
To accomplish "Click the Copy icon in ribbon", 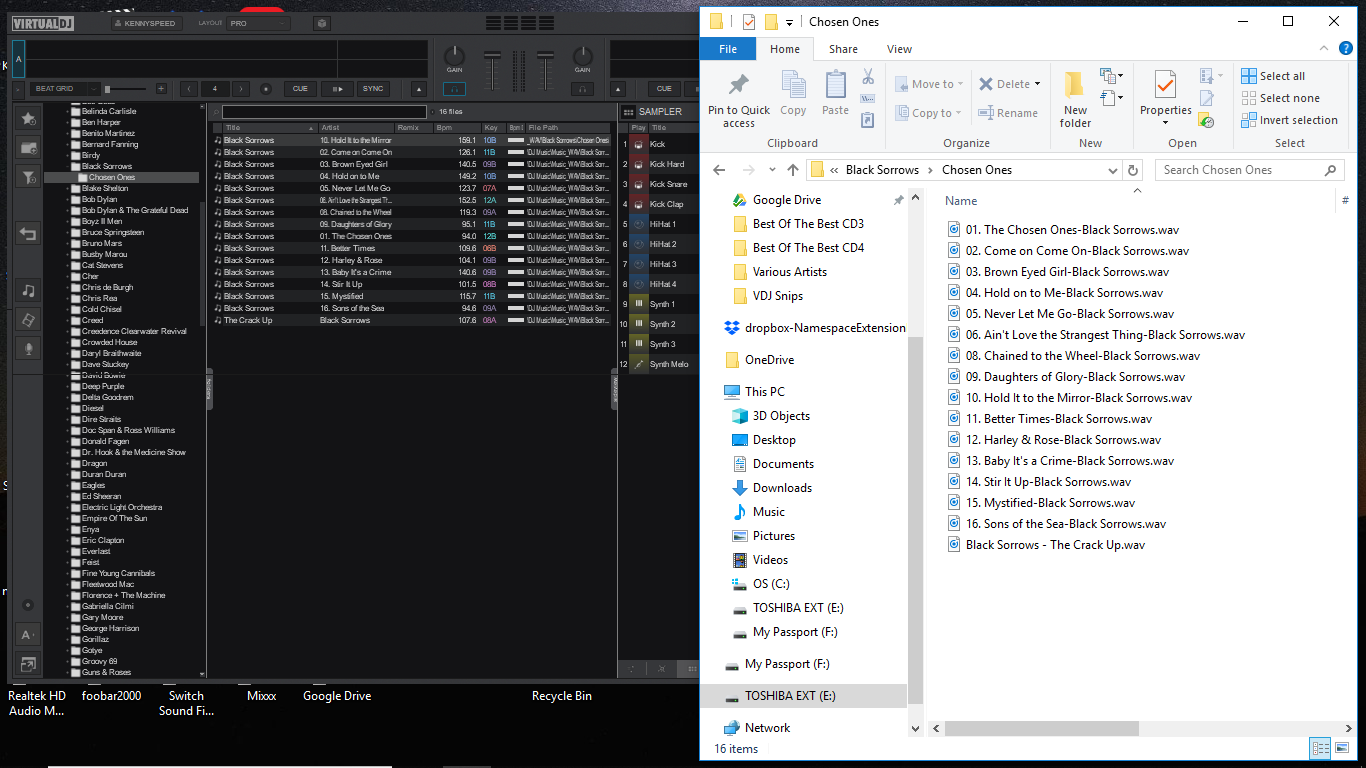I will click(x=793, y=85).
